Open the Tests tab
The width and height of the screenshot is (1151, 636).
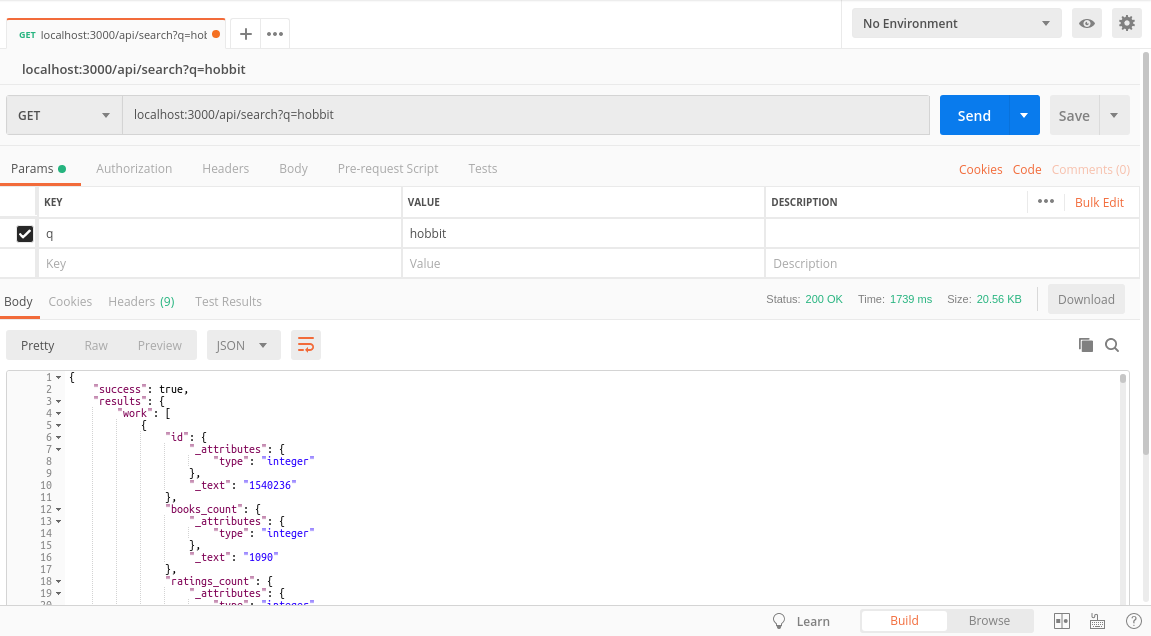pyautogui.click(x=482, y=168)
